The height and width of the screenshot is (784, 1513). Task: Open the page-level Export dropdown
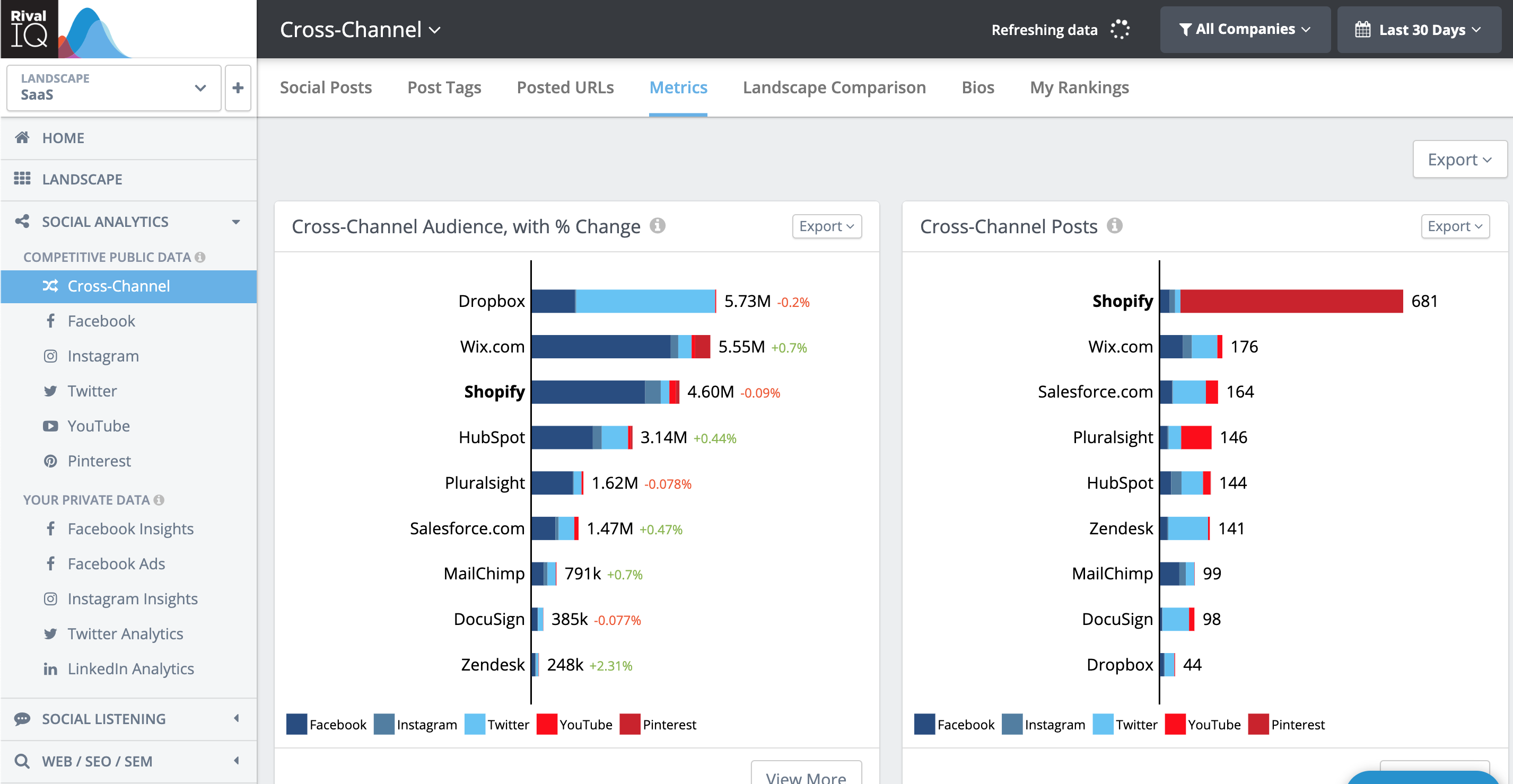tap(1459, 159)
